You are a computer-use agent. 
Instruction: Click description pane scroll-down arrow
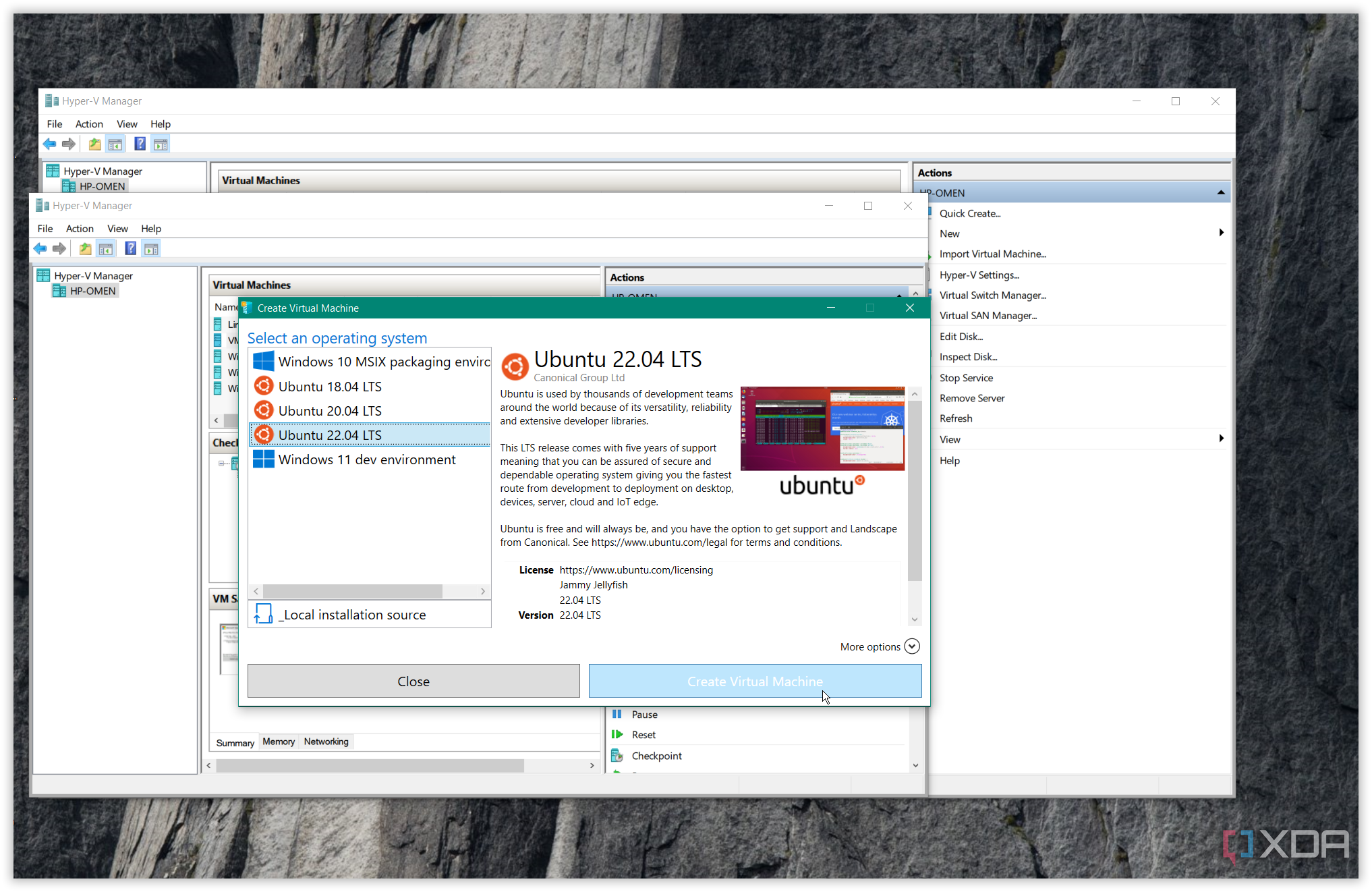click(x=915, y=619)
